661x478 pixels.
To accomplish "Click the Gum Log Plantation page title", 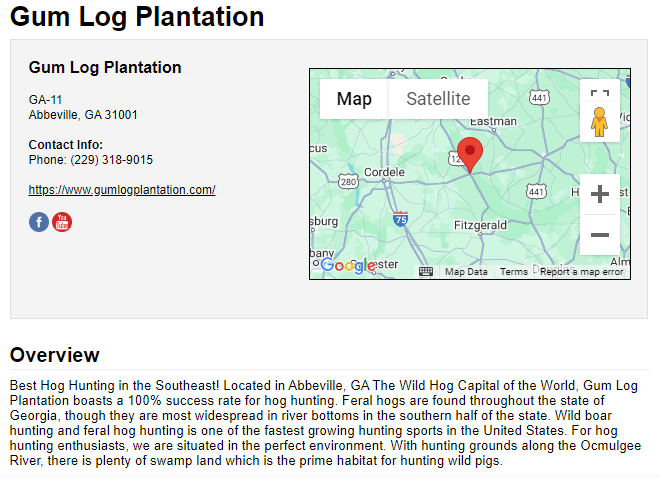I will (137, 17).
